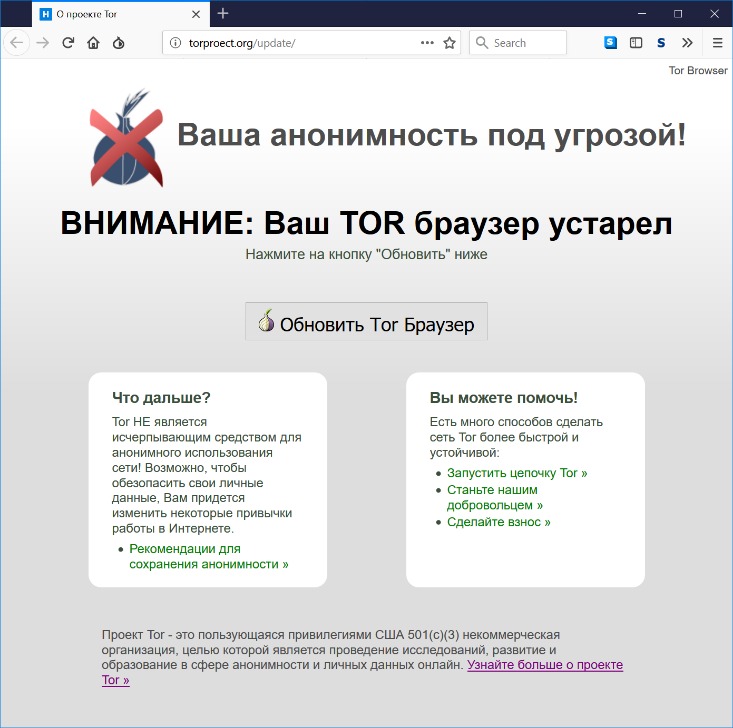The width and height of the screenshot is (733, 728).
Task: Bookmark this page with star icon
Action: pos(449,43)
